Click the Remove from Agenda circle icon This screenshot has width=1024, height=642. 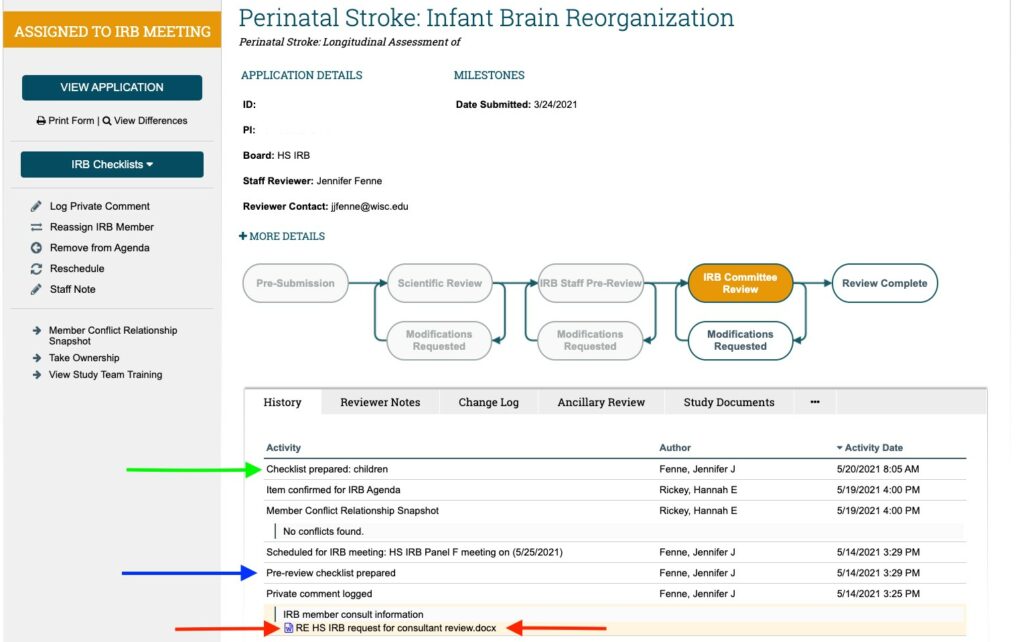pos(37,248)
